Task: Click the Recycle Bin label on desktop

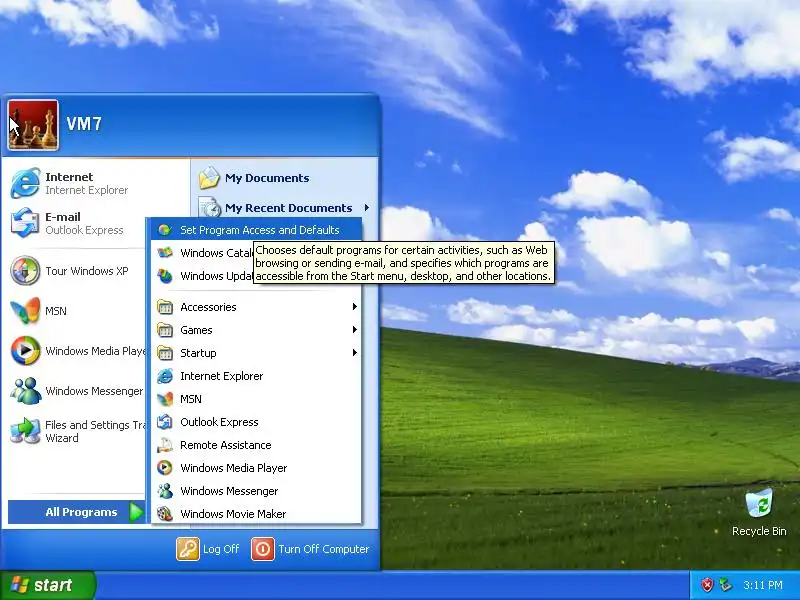Action: [x=759, y=531]
